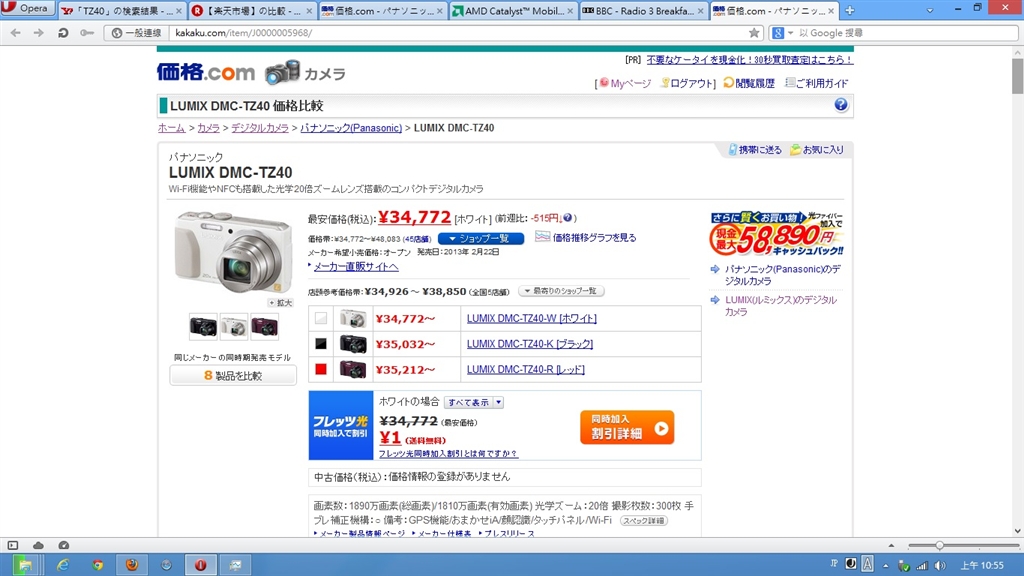The height and width of the screenshot is (576, 1024).
Task: Click the white color swatch
Action: 321,319
